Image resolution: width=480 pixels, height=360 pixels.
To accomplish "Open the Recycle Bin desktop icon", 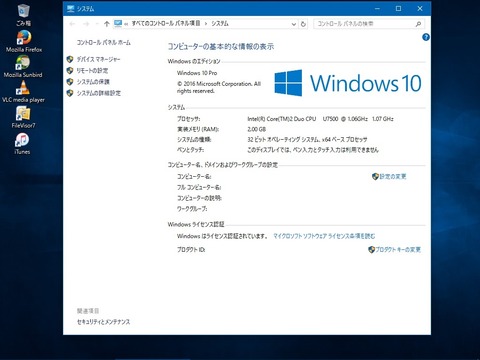I will pos(23,14).
